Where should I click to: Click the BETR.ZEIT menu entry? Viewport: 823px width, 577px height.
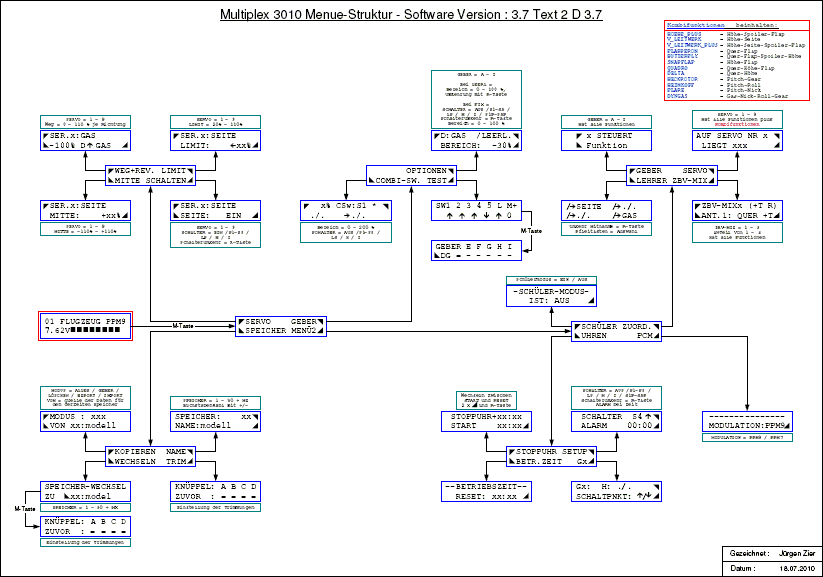point(539,461)
